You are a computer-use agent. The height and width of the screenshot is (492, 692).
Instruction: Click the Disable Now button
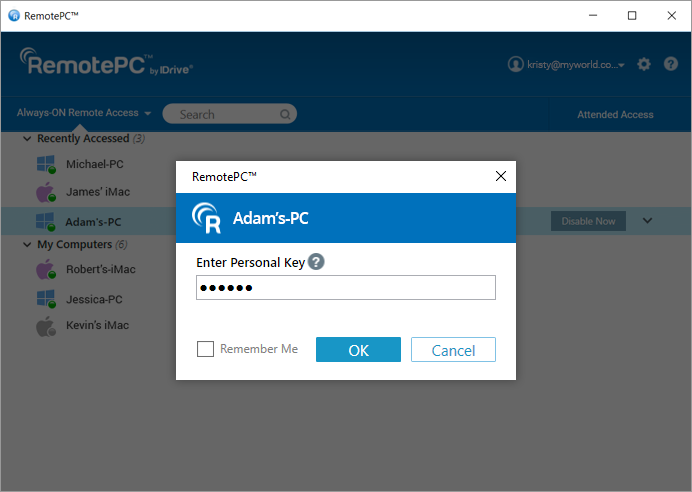588,221
